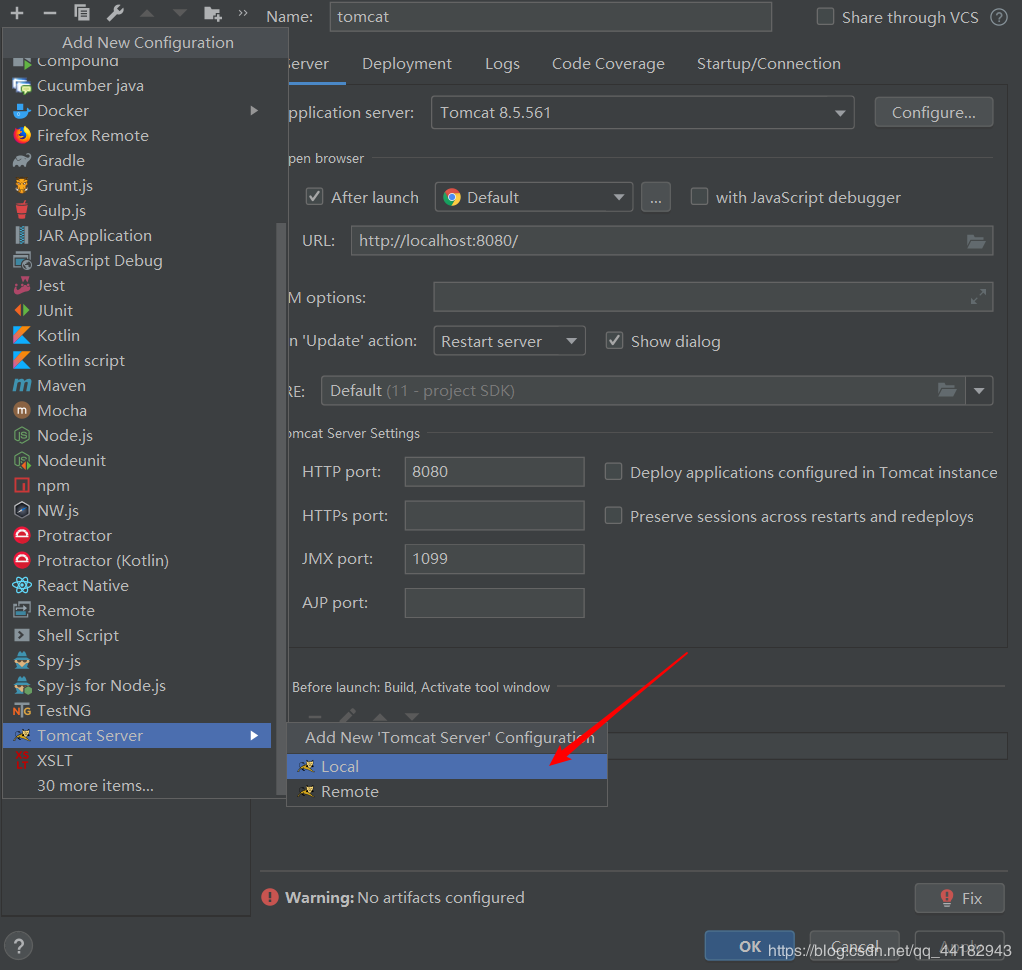This screenshot has width=1022, height=970.
Task: Click the folder icon in JRE field
Action: tap(947, 390)
